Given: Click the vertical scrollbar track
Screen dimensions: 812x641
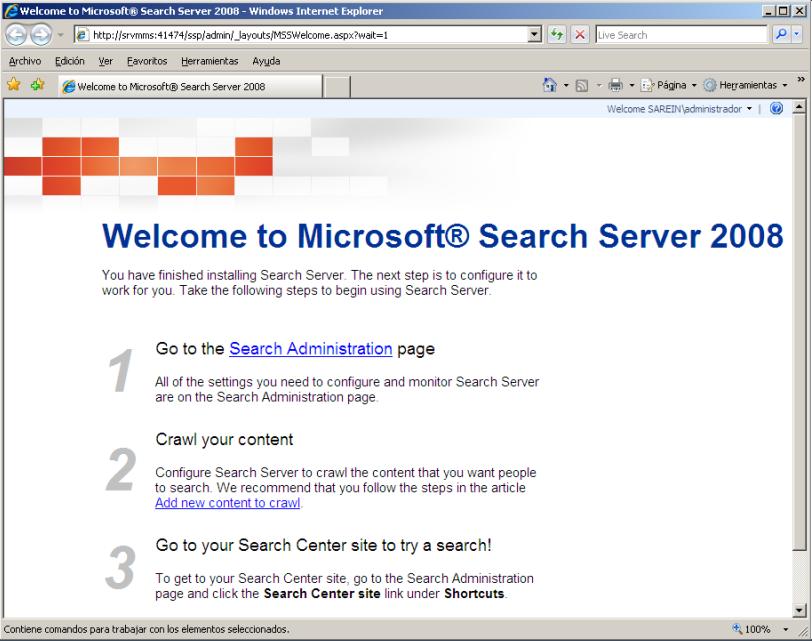Looking at the screenshot, I should pyautogui.click(x=799, y=577).
